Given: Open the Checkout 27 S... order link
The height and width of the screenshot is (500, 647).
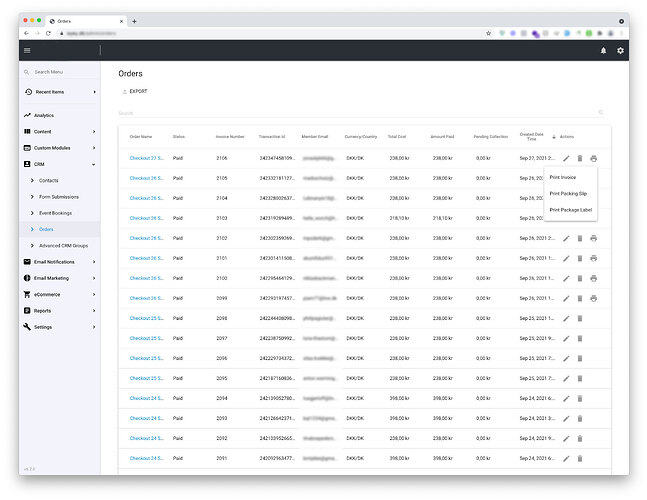Looking at the screenshot, I should click(146, 158).
